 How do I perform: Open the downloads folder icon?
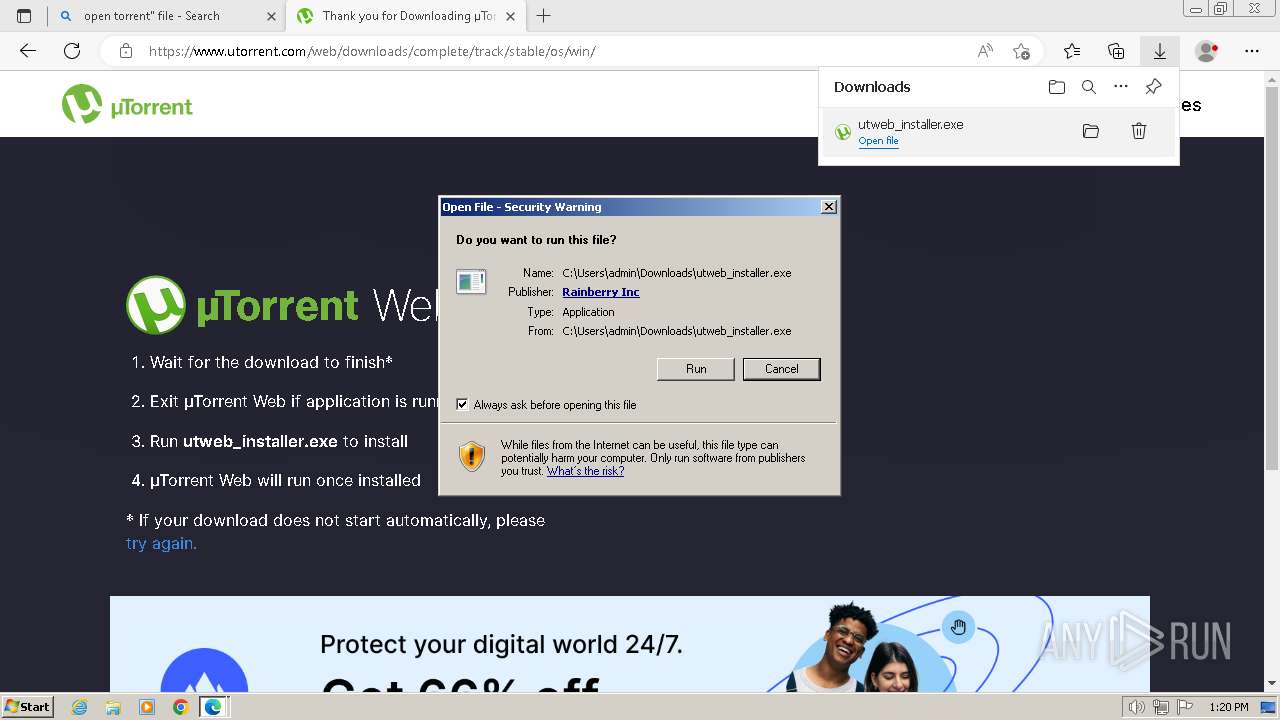(1057, 87)
